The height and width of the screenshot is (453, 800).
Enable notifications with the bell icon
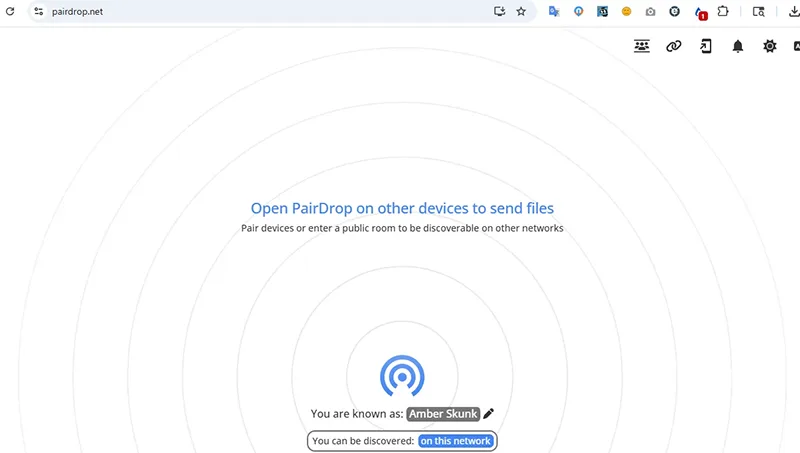click(x=738, y=46)
